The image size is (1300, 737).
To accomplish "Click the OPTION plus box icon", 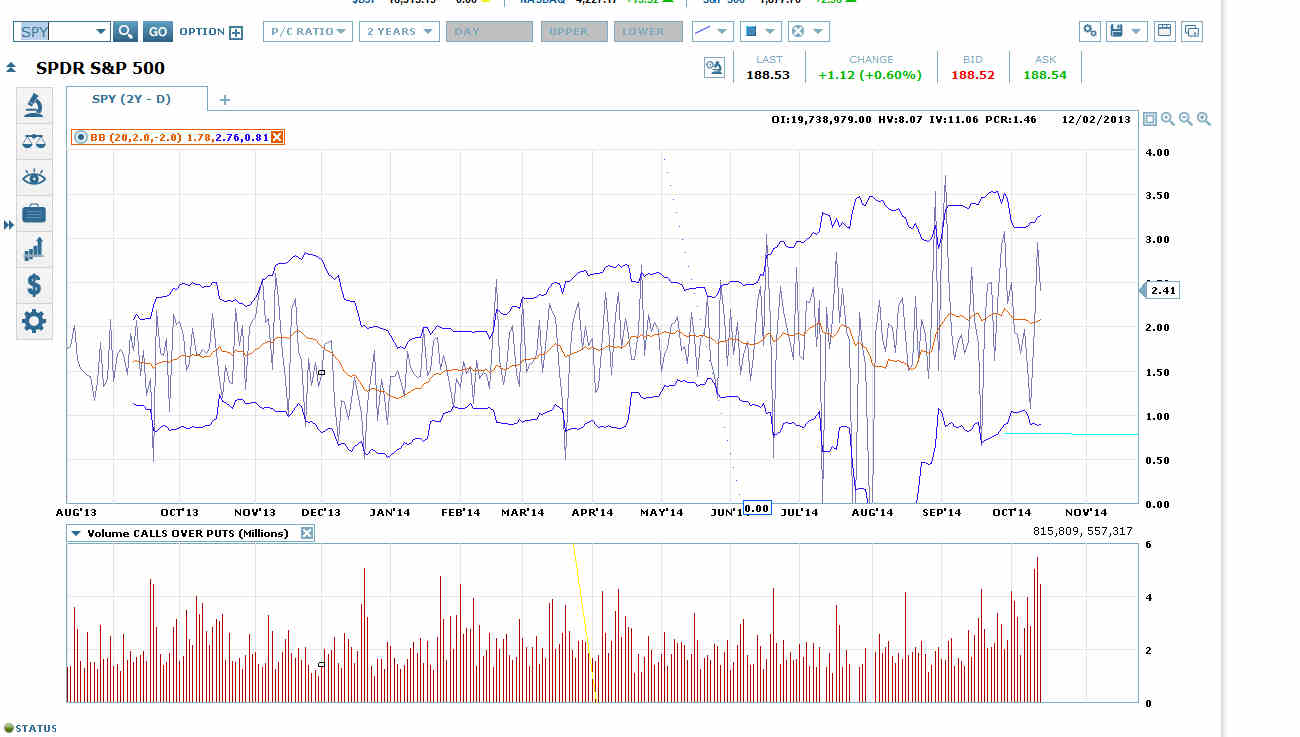I will 236,32.
